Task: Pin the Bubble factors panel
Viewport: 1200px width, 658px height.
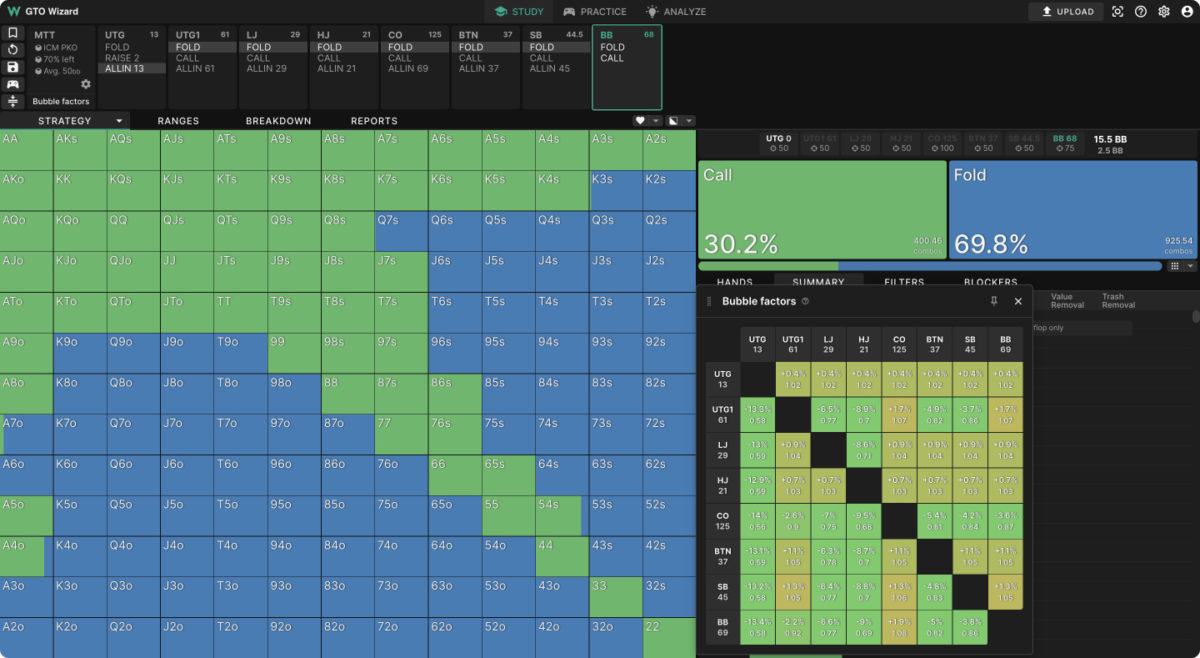Action: coord(994,301)
